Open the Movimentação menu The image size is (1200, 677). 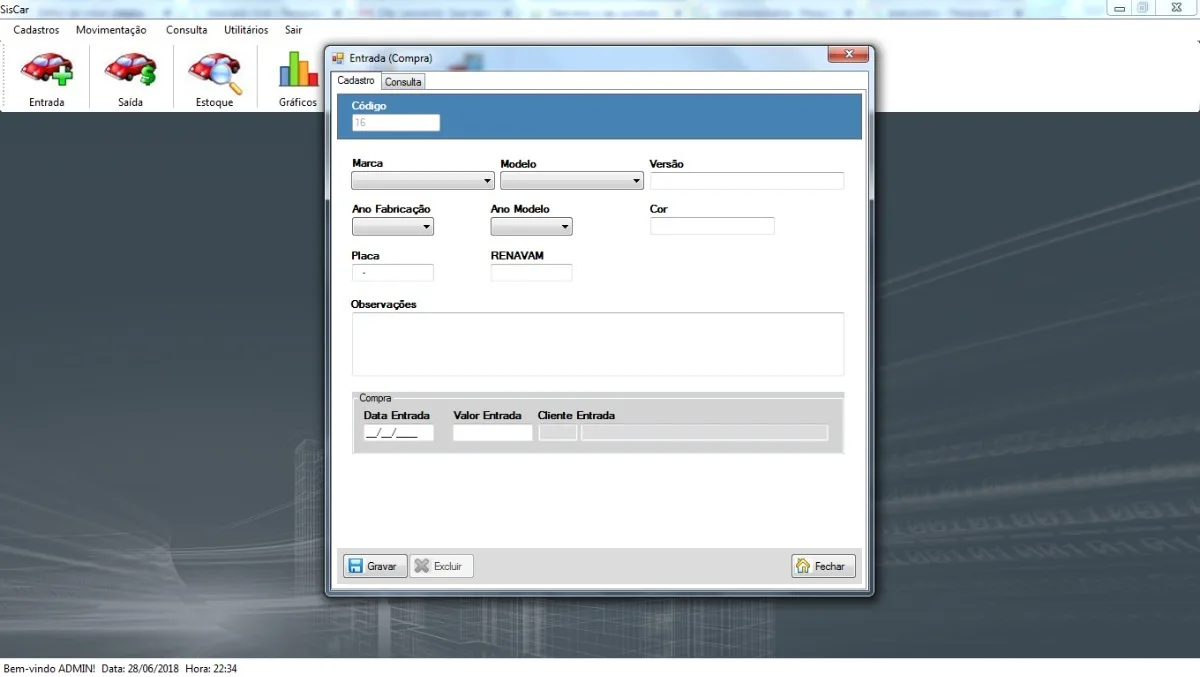point(111,30)
